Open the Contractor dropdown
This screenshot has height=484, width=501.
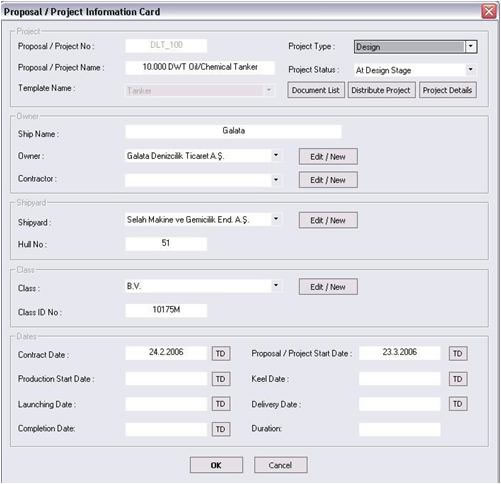[276, 180]
